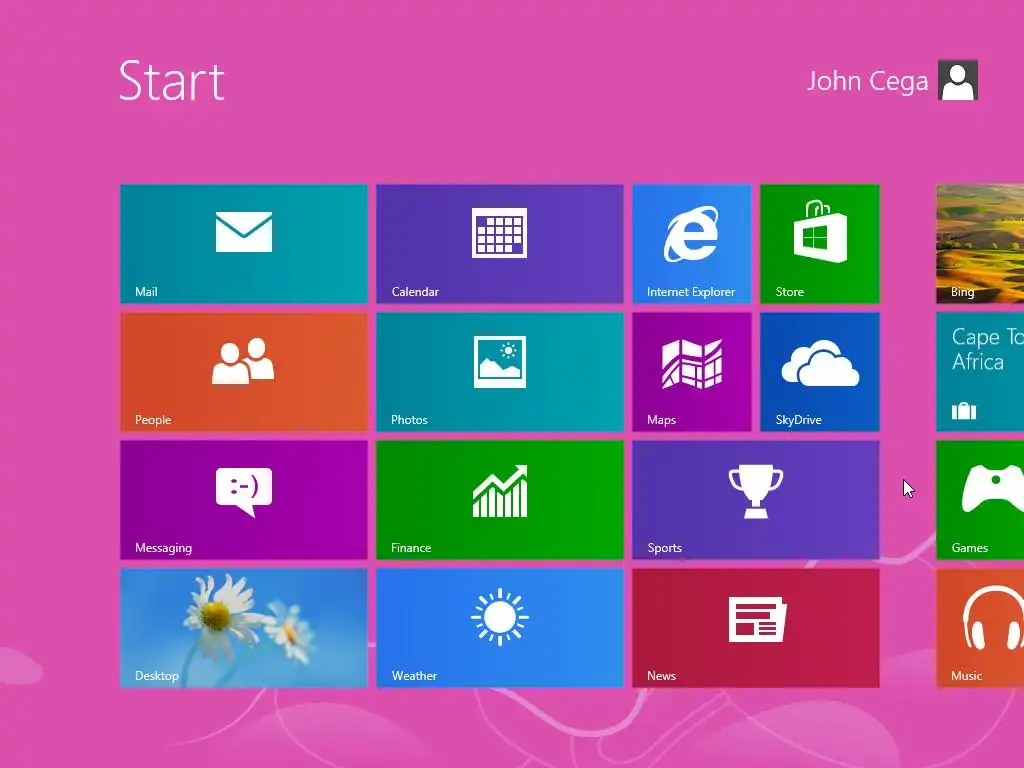Click the 'Weather' tile label

pos(414,676)
